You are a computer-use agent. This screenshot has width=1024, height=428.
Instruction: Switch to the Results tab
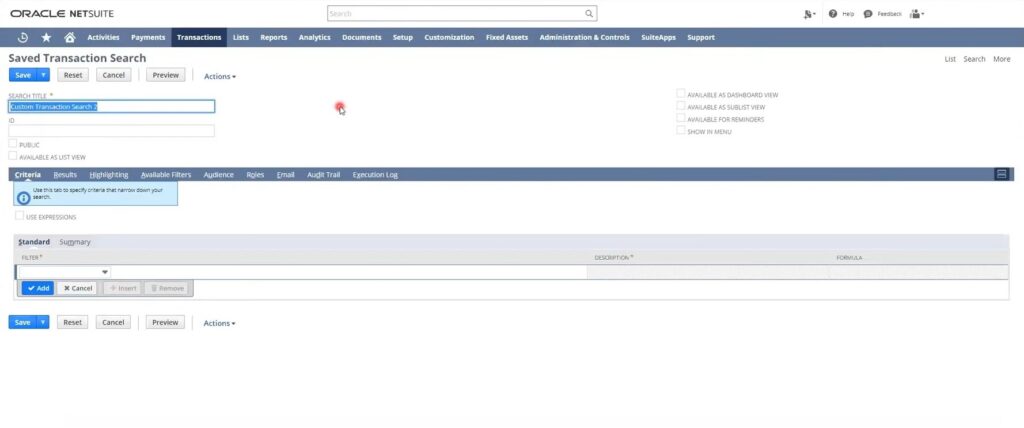point(65,174)
